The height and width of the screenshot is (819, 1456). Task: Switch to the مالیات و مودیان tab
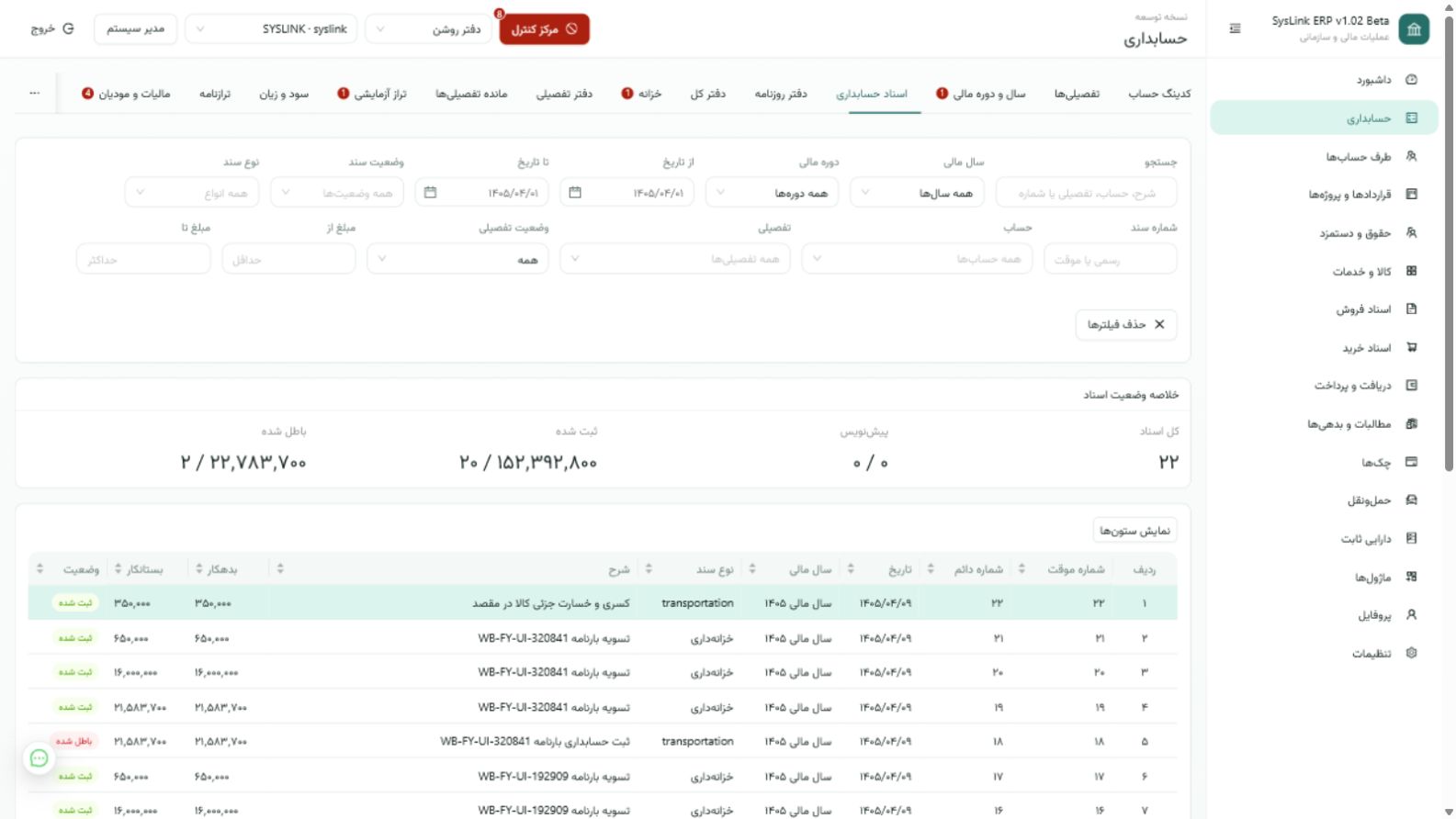(x=126, y=94)
